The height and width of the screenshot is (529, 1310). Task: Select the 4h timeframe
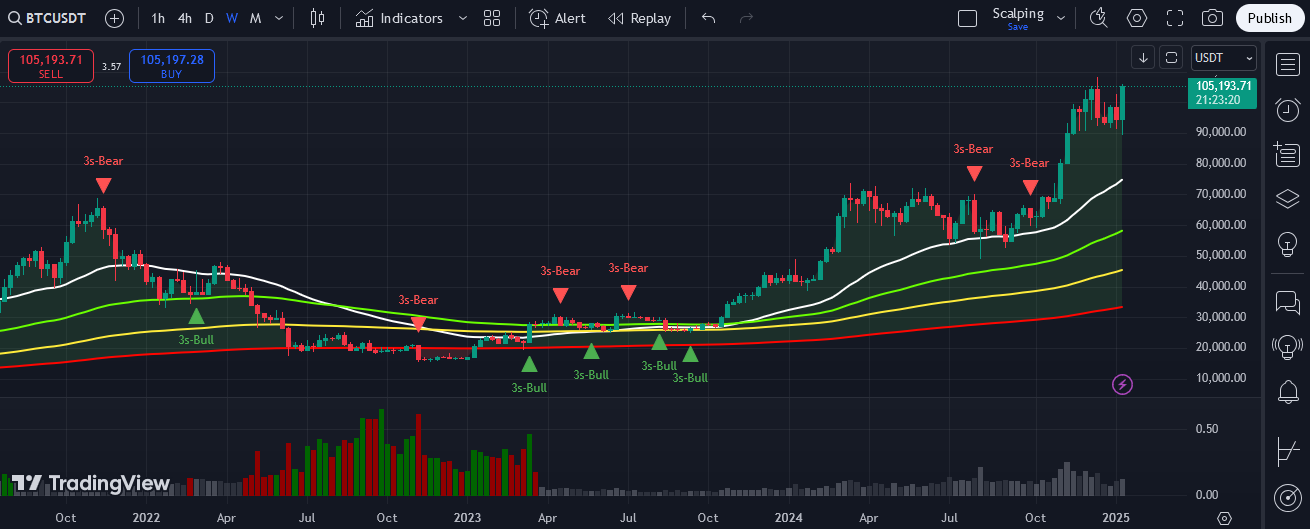[x=185, y=18]
